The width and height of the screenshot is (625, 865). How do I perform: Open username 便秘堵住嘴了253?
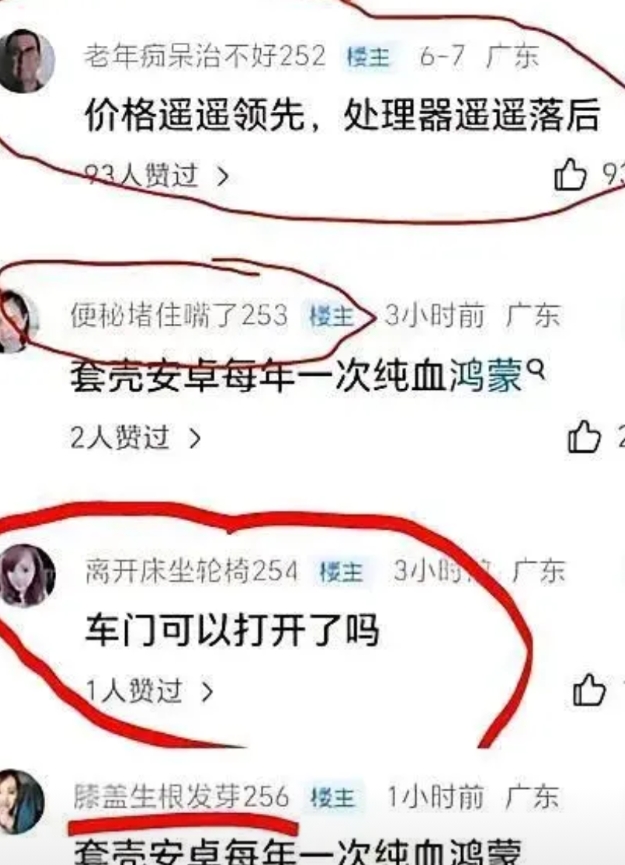click(179, 316)
